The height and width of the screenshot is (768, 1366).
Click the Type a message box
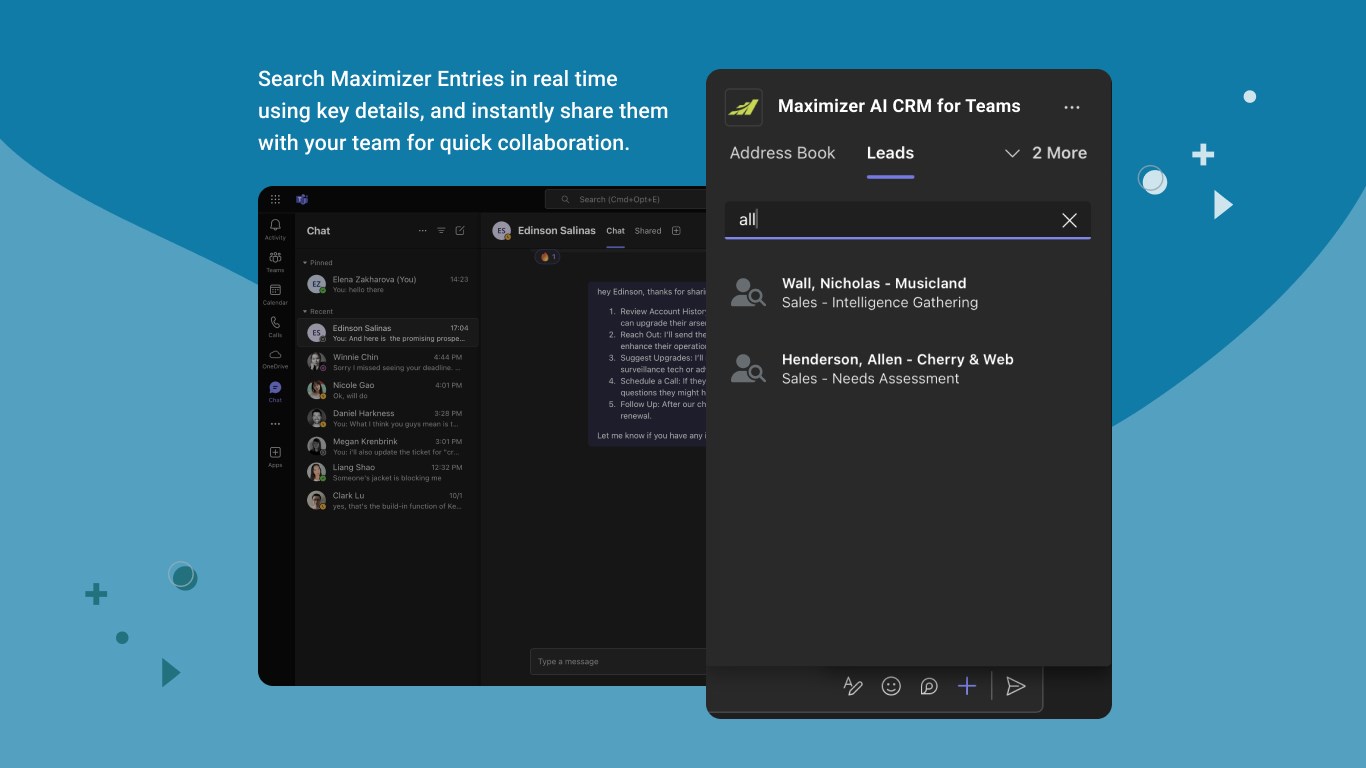click(618, 661)
